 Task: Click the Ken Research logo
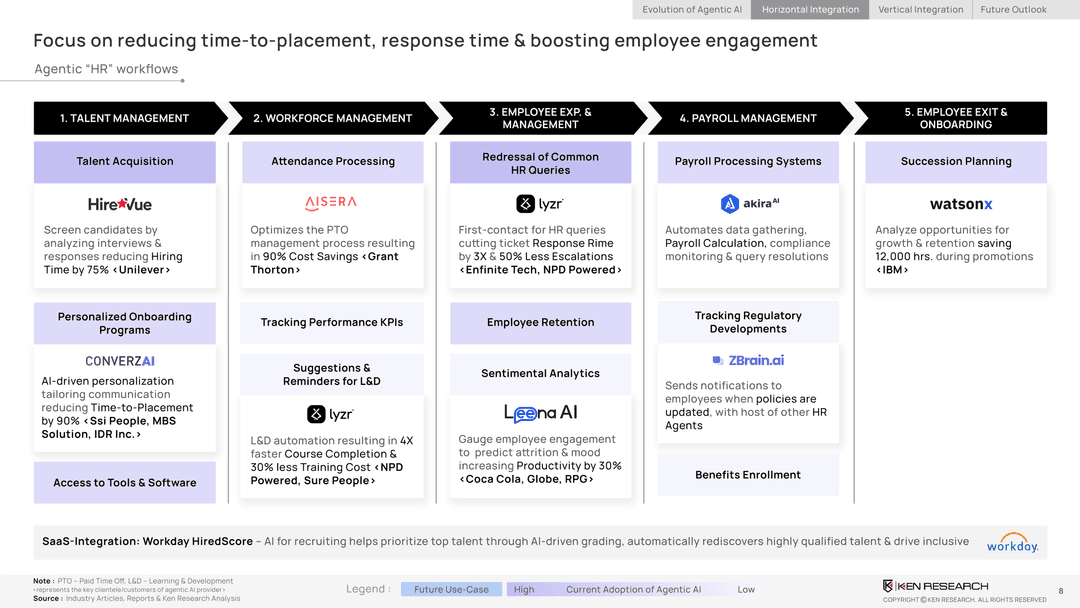tap(935, 586)
